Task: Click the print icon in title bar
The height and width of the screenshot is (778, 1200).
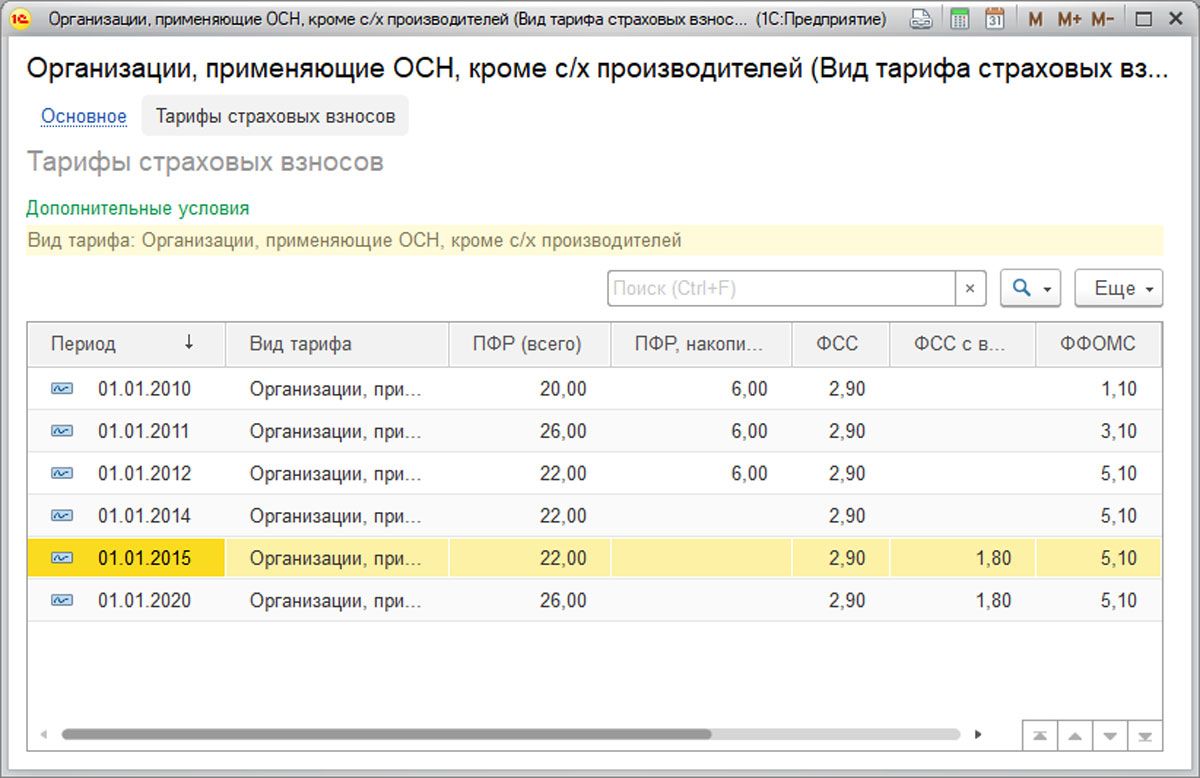Action: [922, 19]
